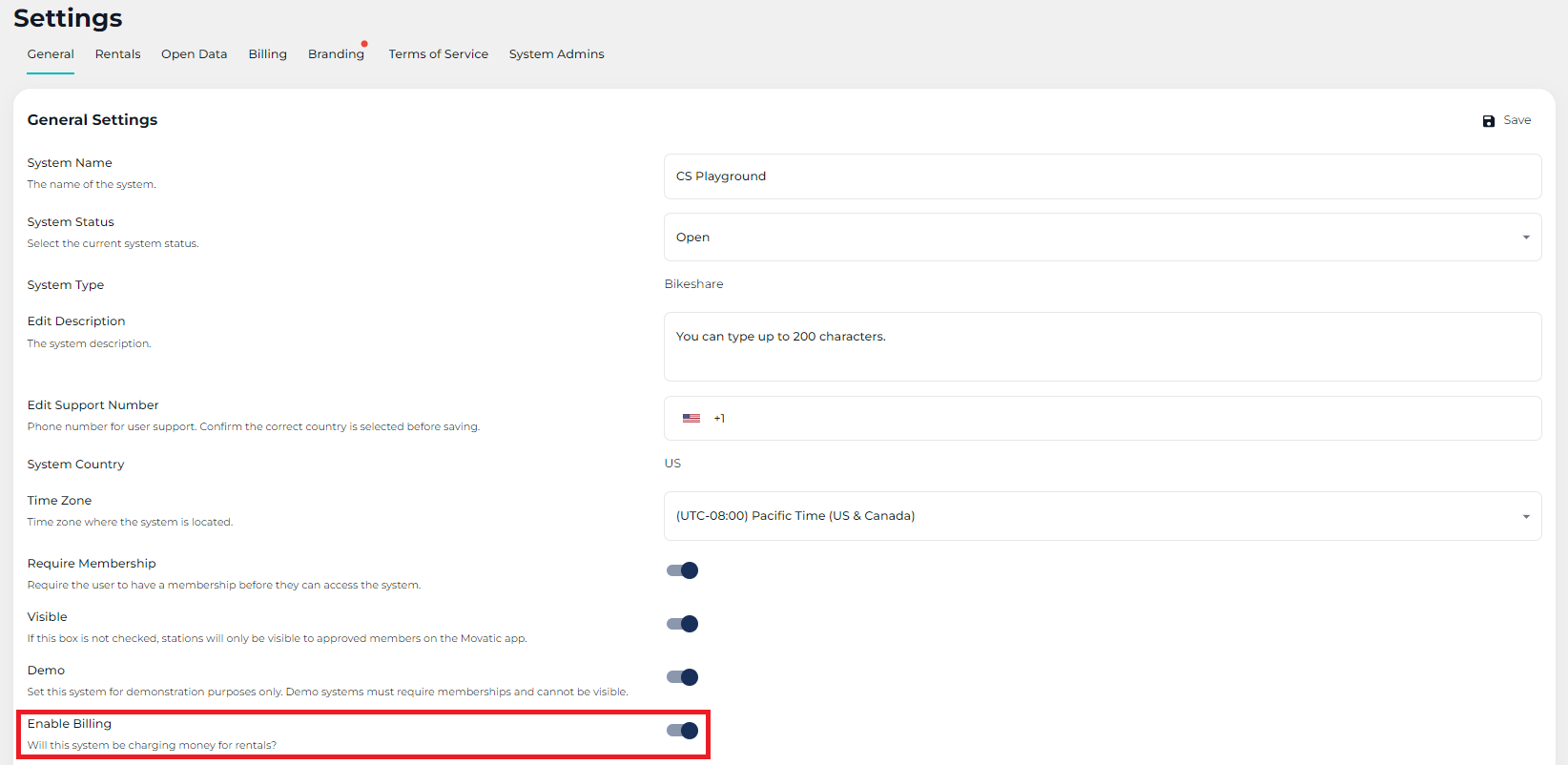
Task: Open the Open Data tab
Action: (x=194, y=54)
